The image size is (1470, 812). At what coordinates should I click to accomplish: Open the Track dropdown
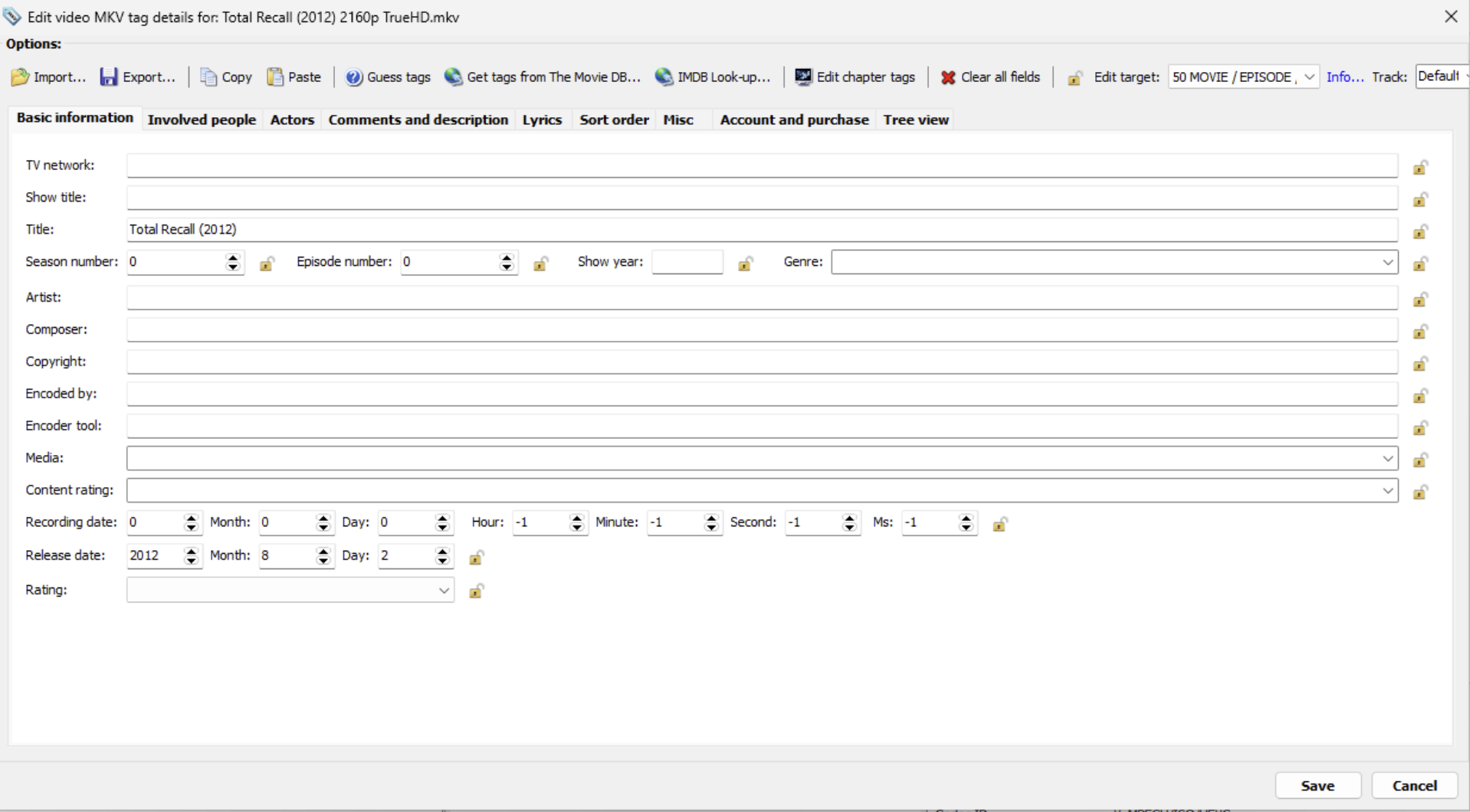point(1442,77)
